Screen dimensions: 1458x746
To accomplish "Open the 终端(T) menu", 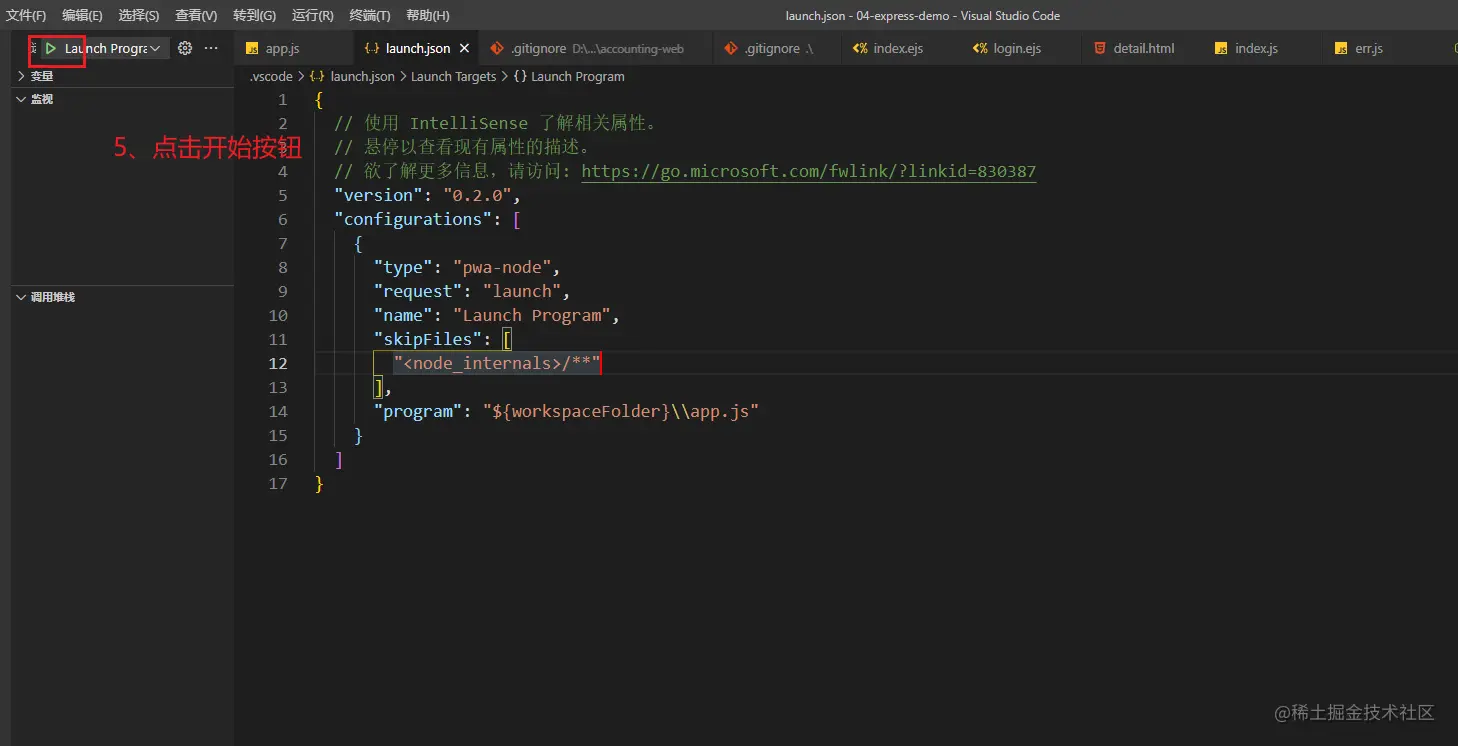I will click(370, 15).
